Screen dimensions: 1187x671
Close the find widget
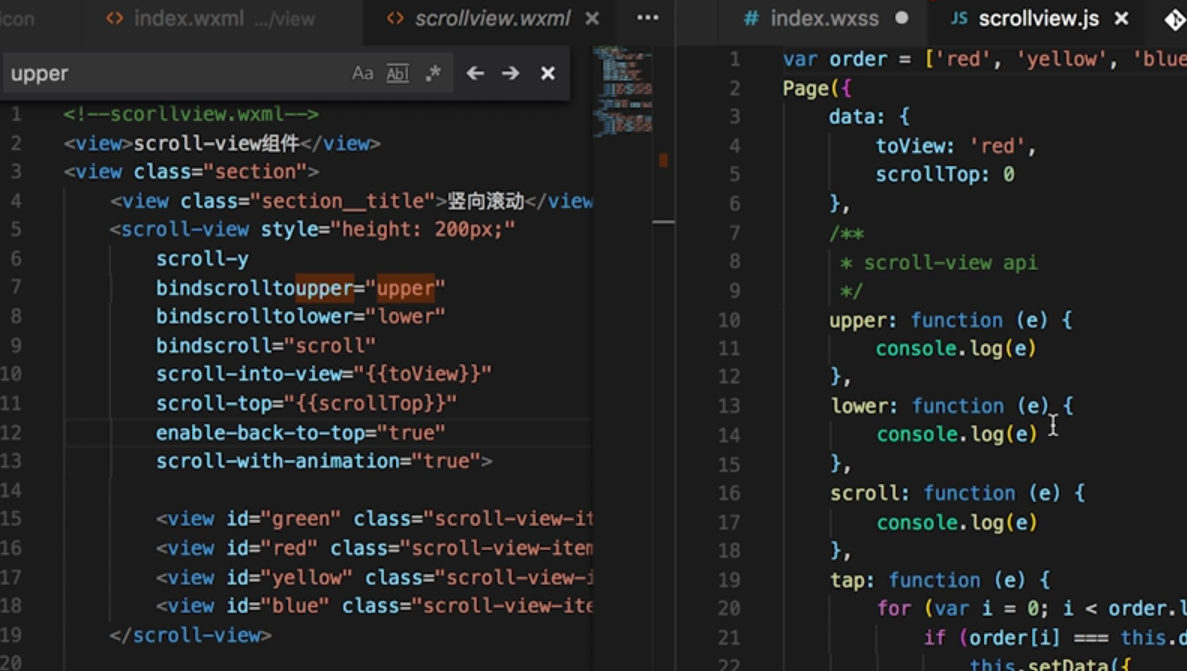click(x=548, y=73)
